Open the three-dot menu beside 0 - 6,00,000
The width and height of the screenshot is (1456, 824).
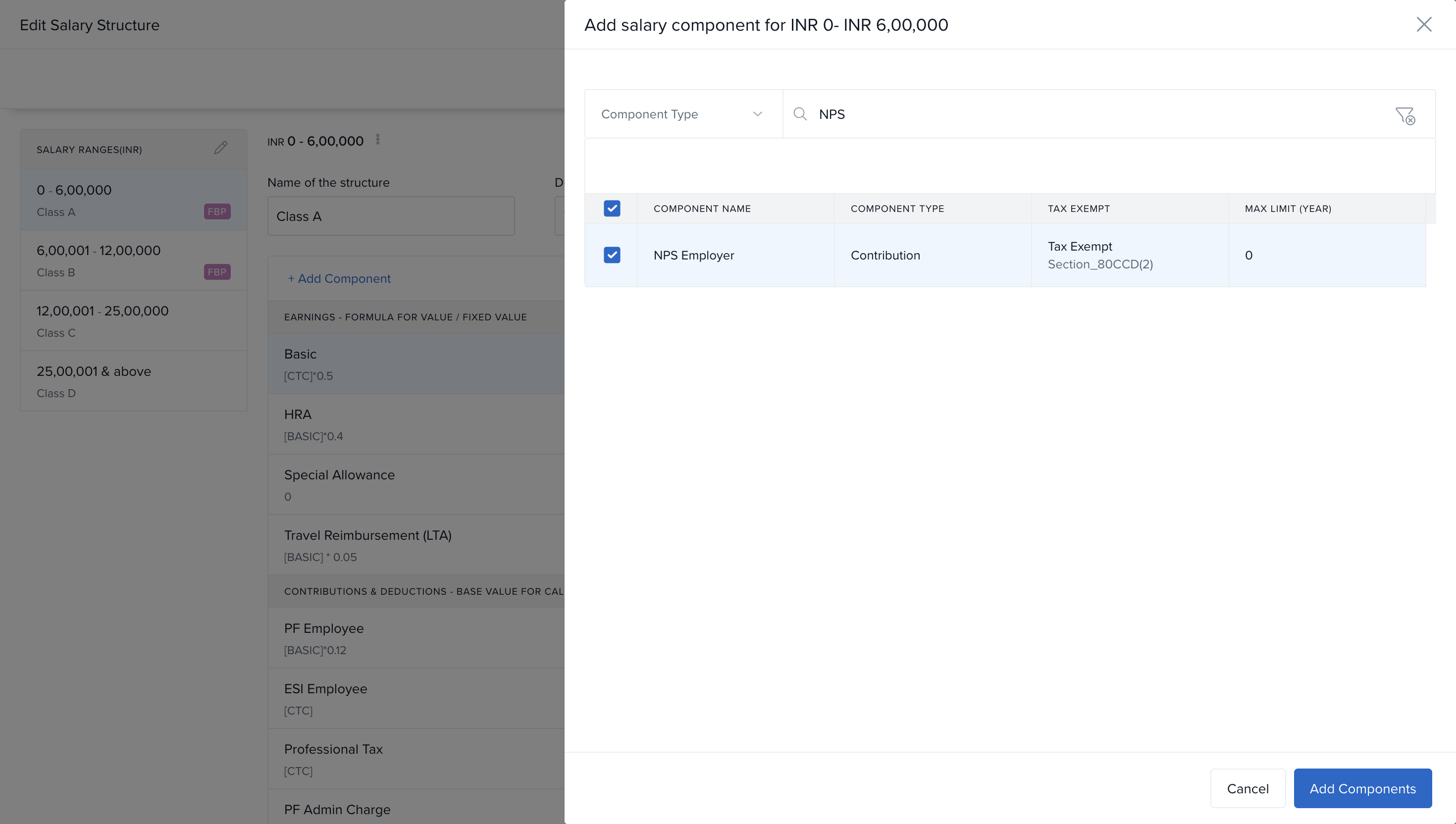[378, 140]
